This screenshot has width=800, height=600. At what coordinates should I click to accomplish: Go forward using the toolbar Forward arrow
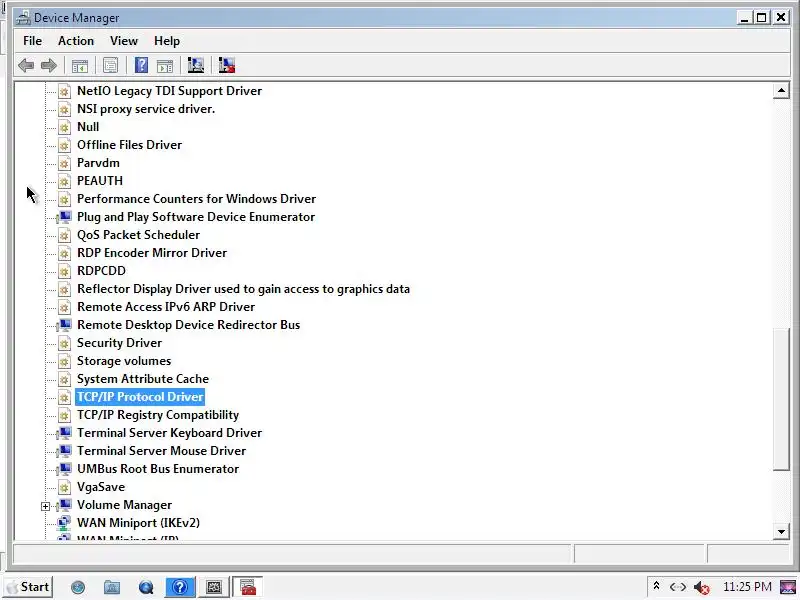tap(48, 65)
